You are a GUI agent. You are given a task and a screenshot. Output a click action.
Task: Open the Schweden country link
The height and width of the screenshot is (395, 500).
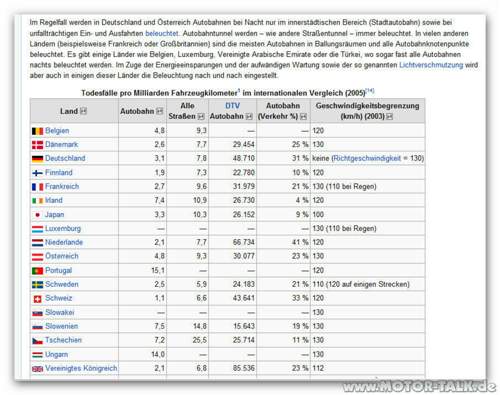[x=62, y=284]
